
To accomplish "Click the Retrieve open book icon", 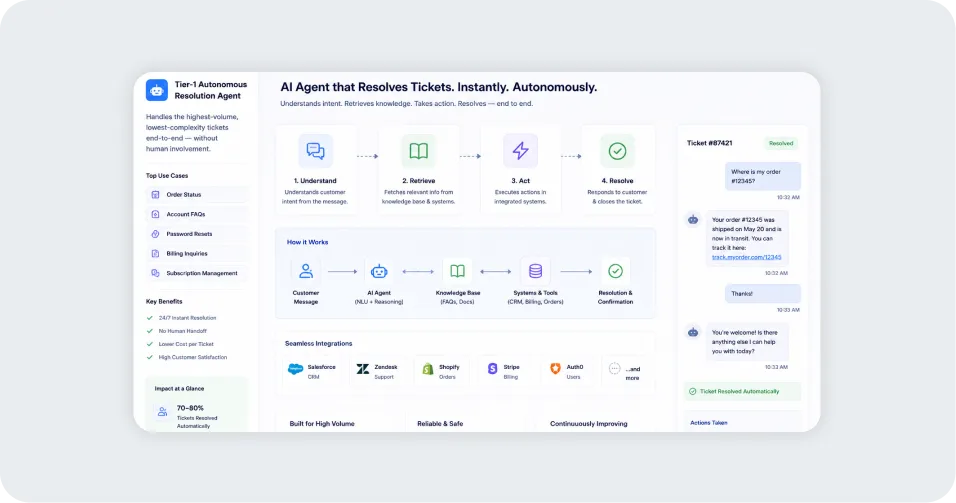I will [x=418, y=151].
